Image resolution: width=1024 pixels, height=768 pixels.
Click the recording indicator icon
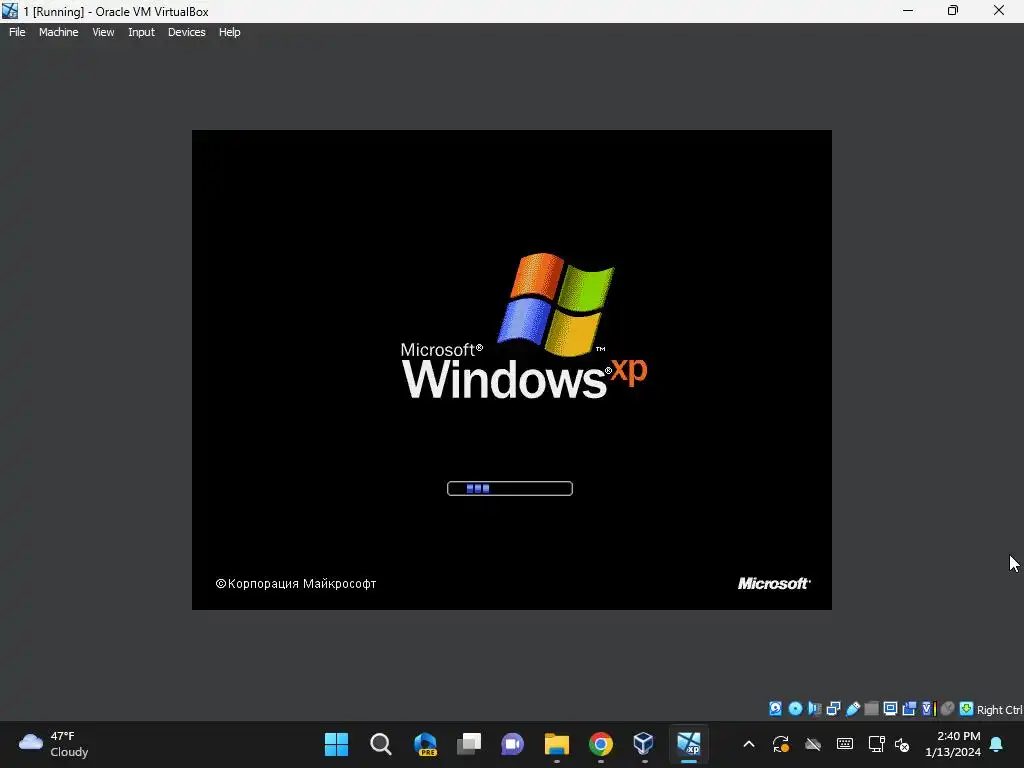(x=909, y=709)
